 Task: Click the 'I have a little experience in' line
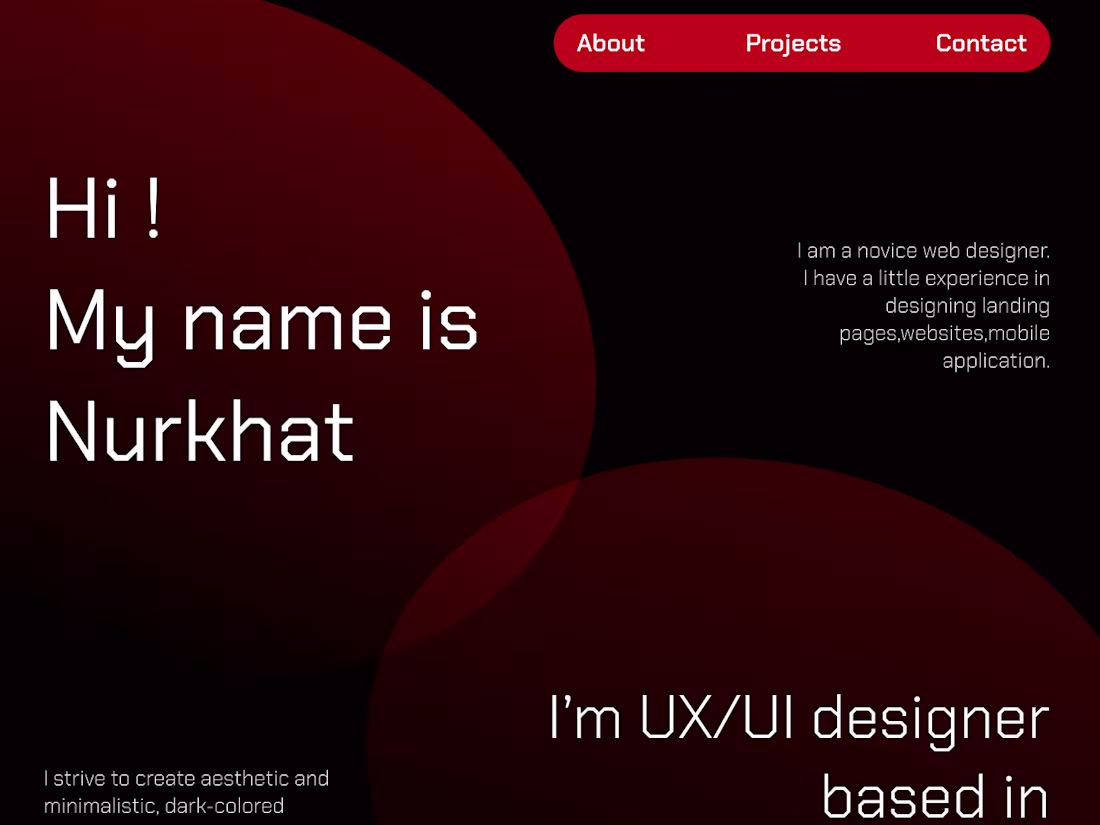tap(926, 279)
